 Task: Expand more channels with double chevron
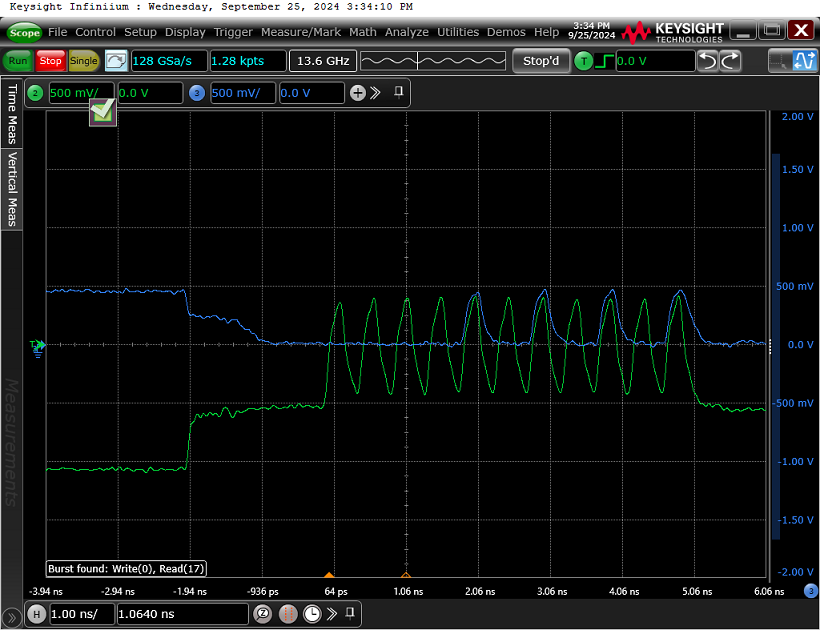coord(375,93)
